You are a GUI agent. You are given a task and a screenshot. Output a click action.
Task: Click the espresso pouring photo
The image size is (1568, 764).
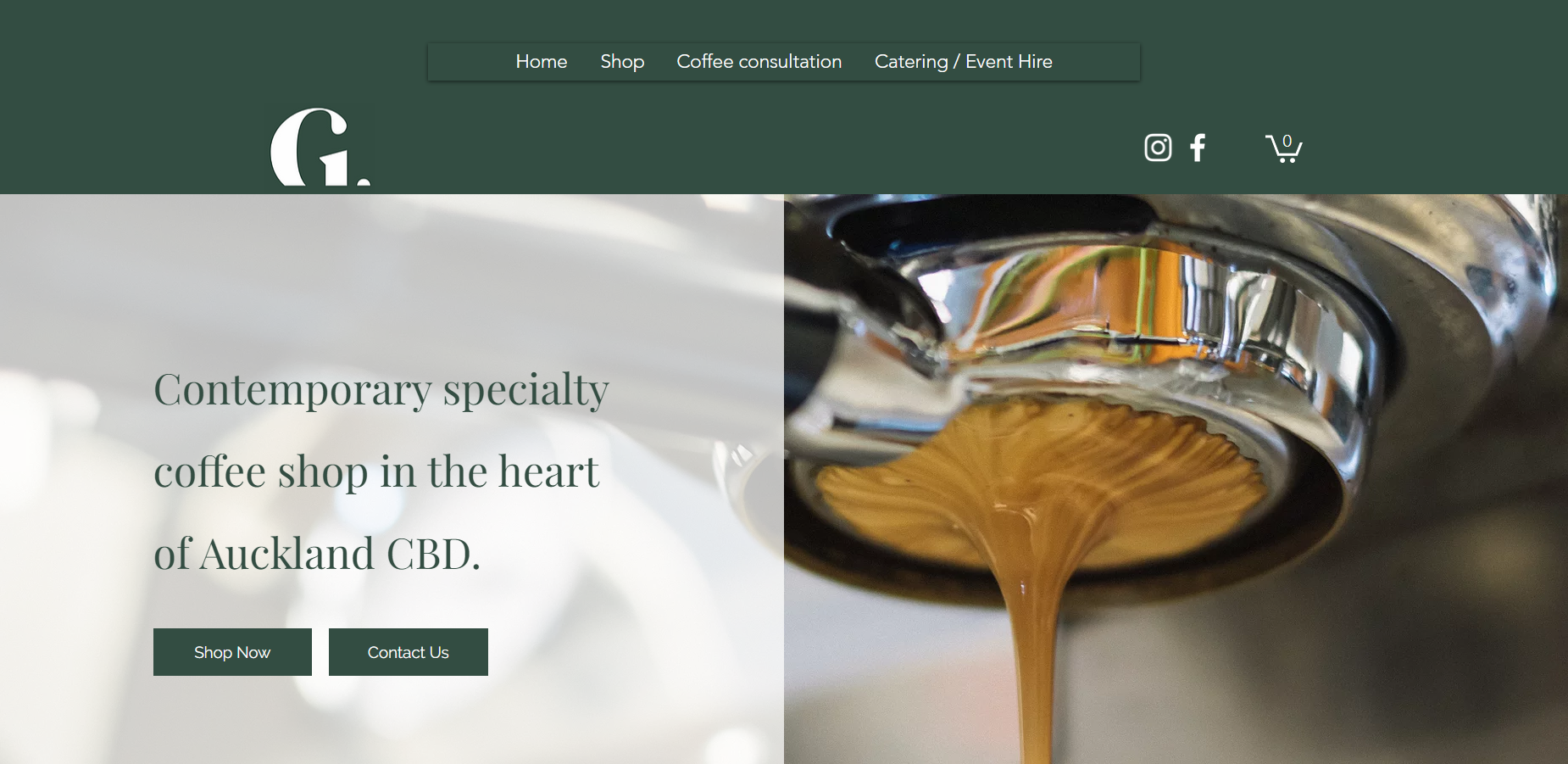1176,479
